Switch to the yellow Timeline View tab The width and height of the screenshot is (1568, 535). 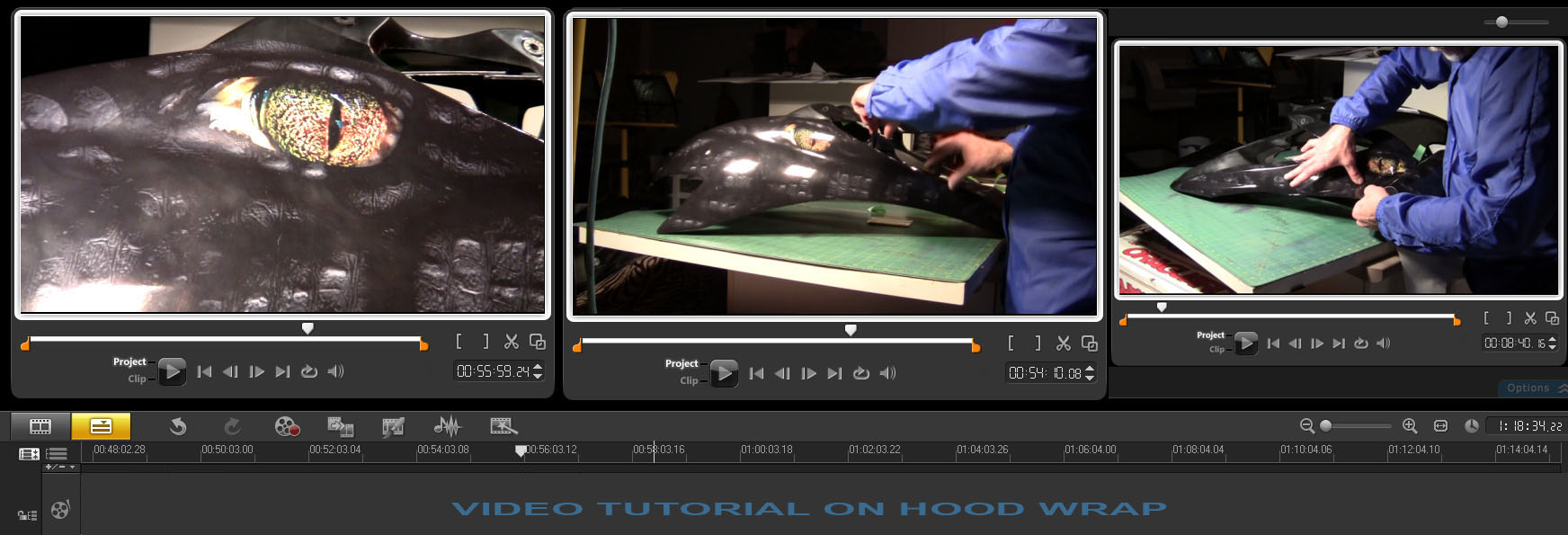tap(101, 426)
